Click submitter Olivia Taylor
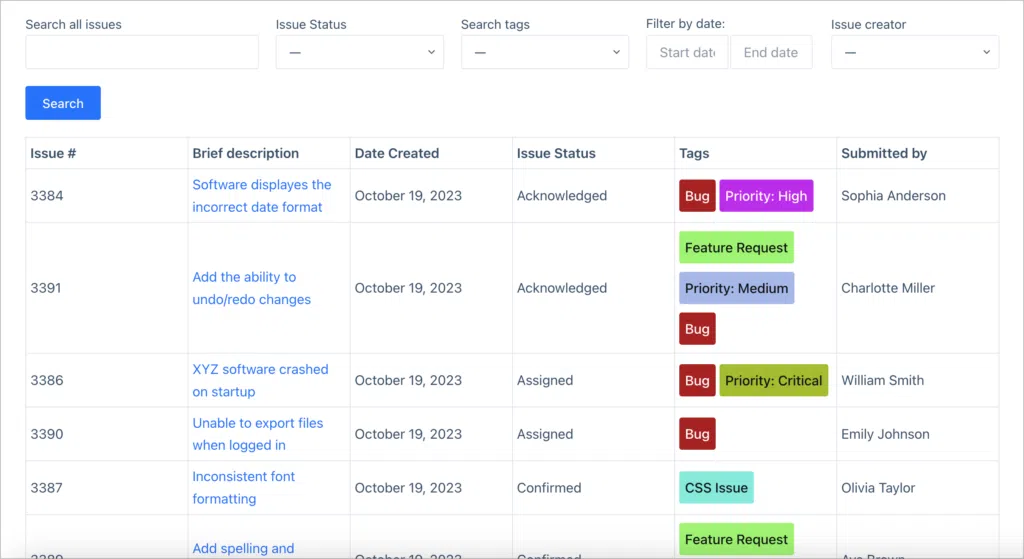This screenshot has height=559, width=1024. pyautogui.click(x=878, y=487)
